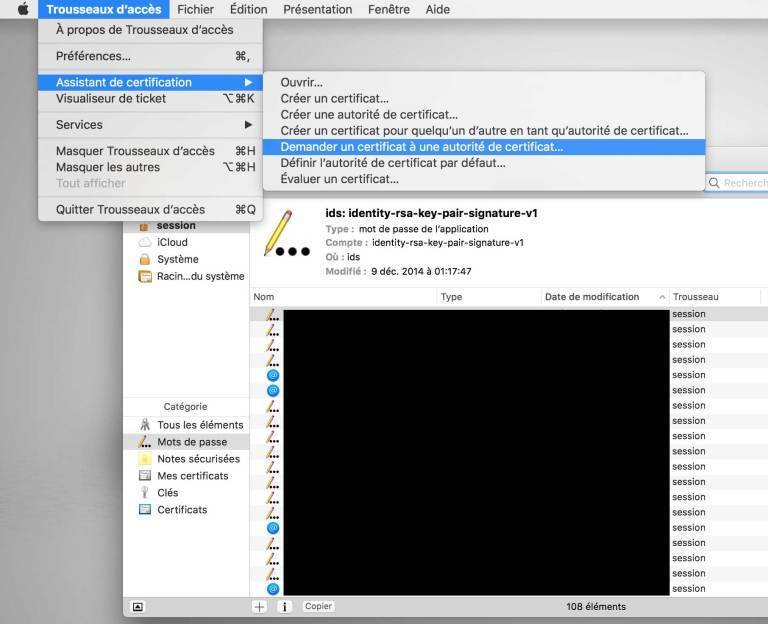Choose the Clés category
Image resolution: width=768 pixels, height=624 pixels.
pyautogui.click(x=167, y=493)
